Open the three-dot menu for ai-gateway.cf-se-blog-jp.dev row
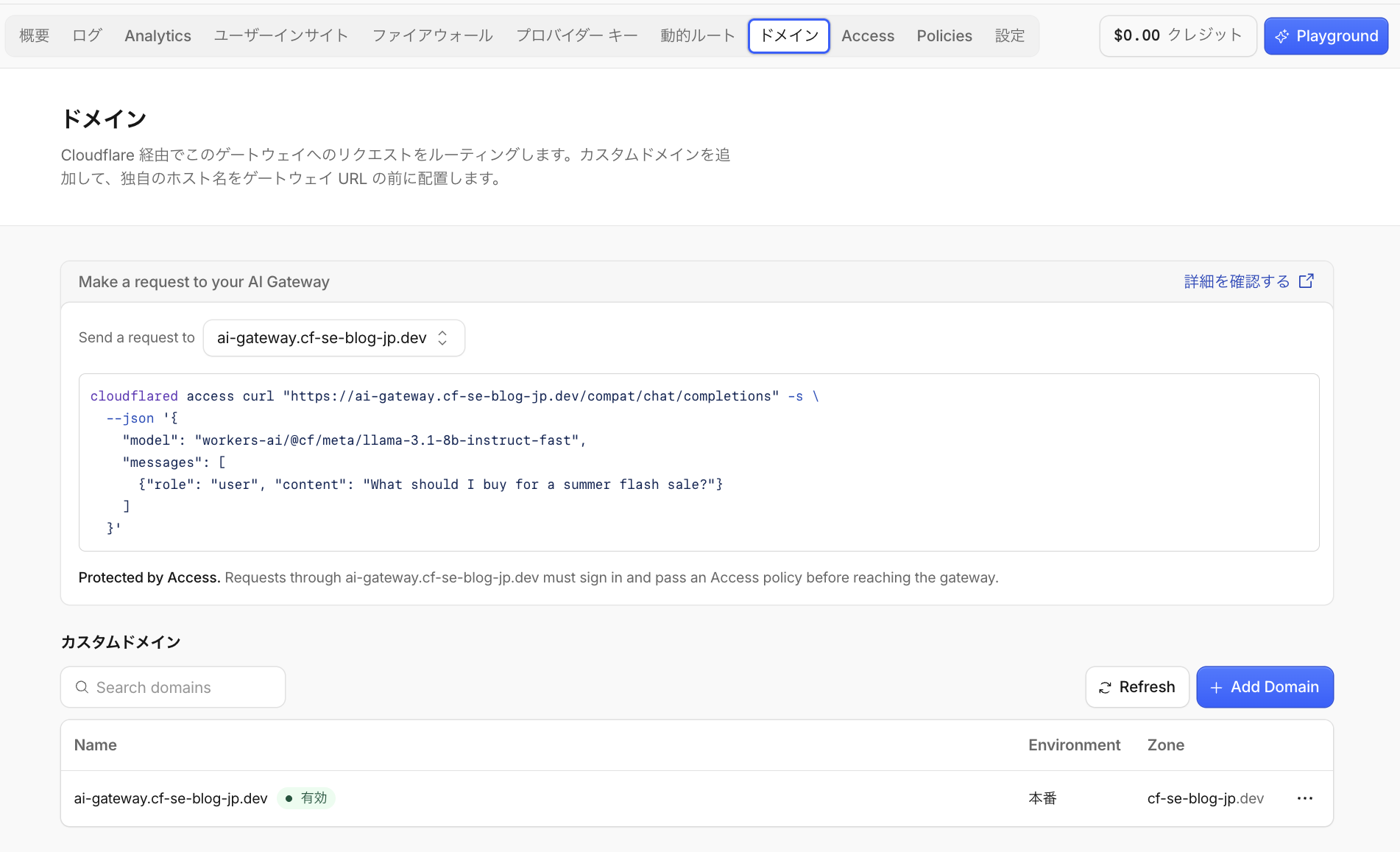This screenshot has height=852, width=1400. 1305,798
